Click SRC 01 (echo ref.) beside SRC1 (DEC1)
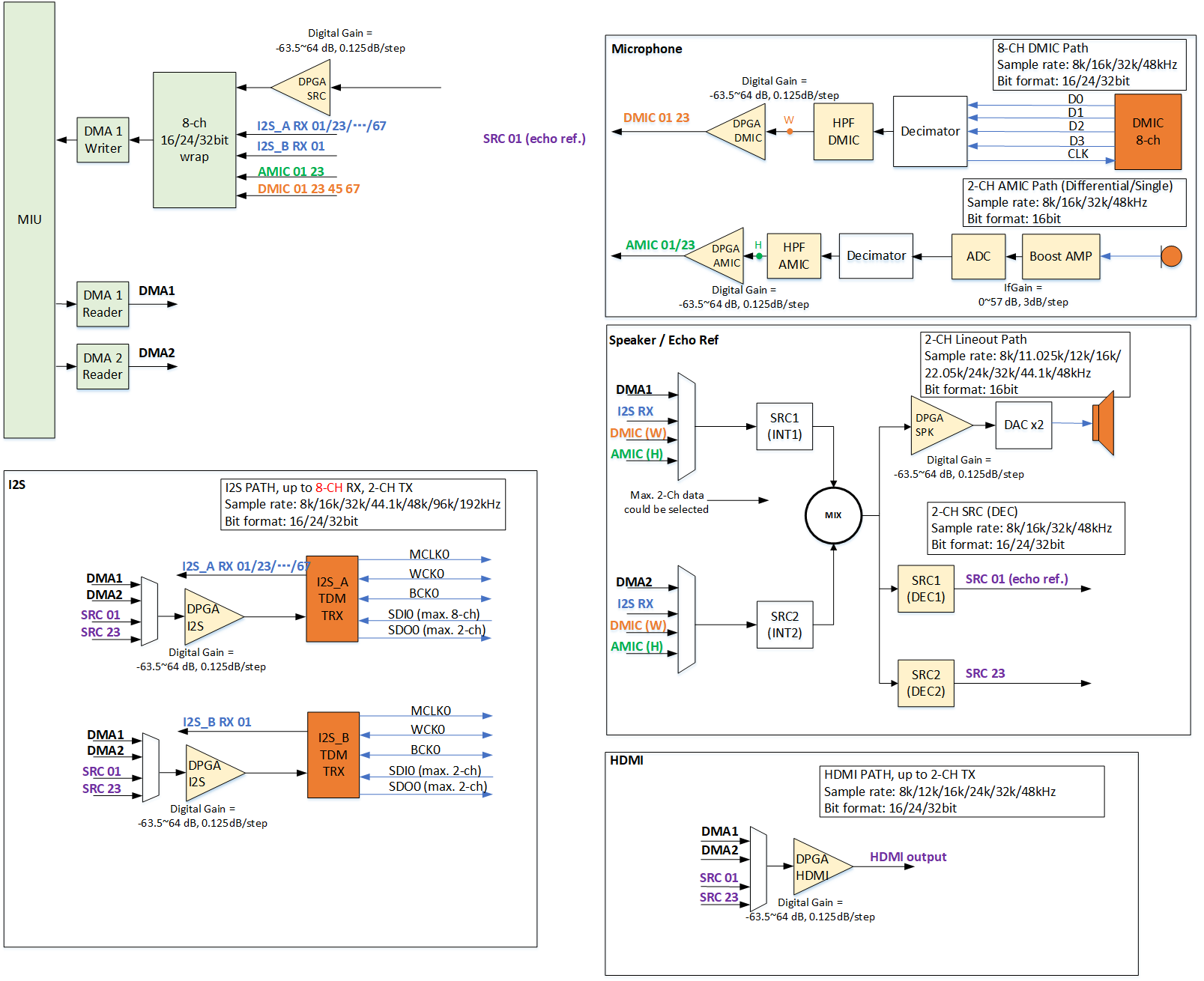The width and height of the screenshot is (1204, 981). [1017, 579]
